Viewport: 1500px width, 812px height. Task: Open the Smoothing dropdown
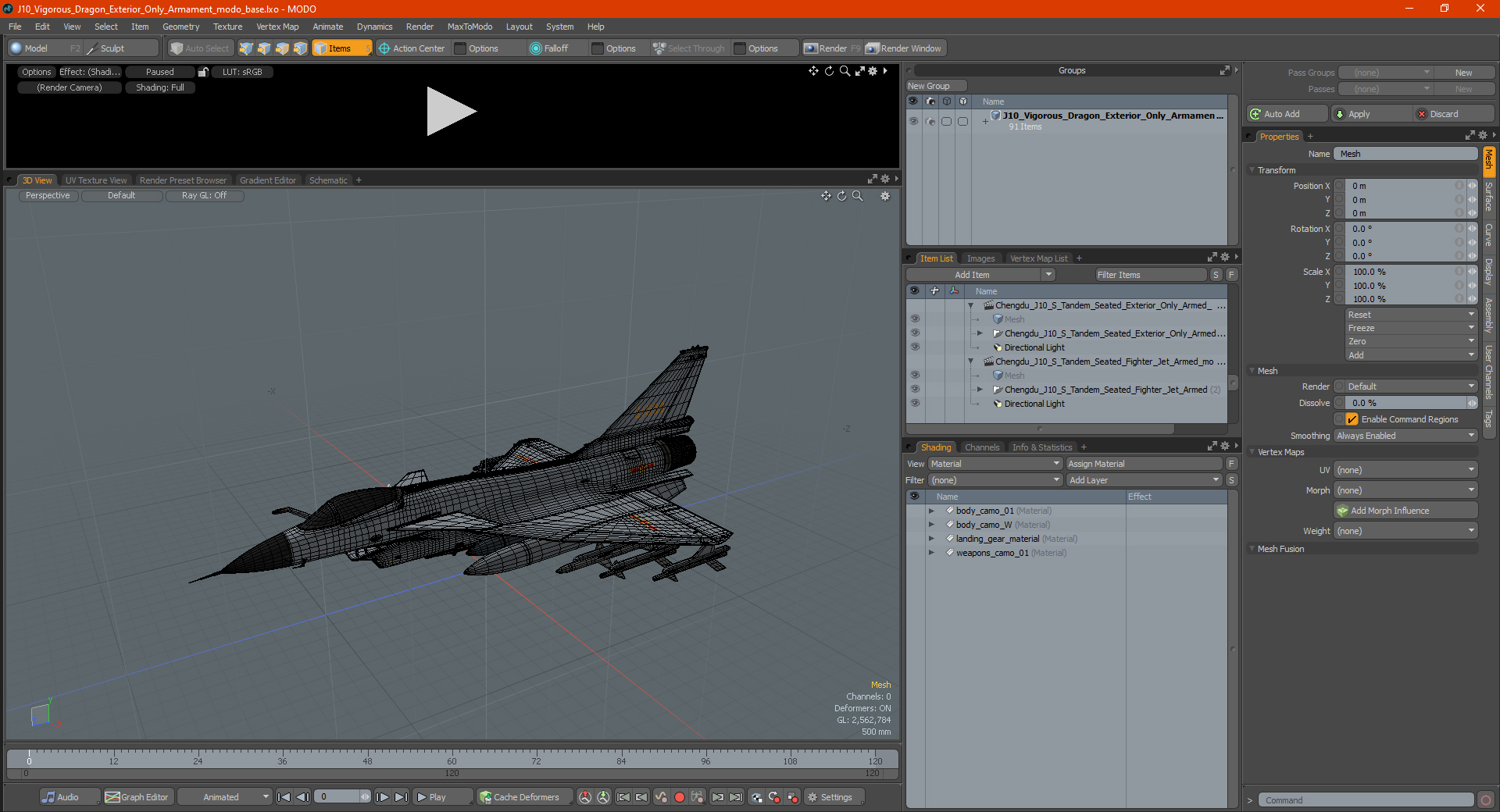click(x=1405, y=436)
